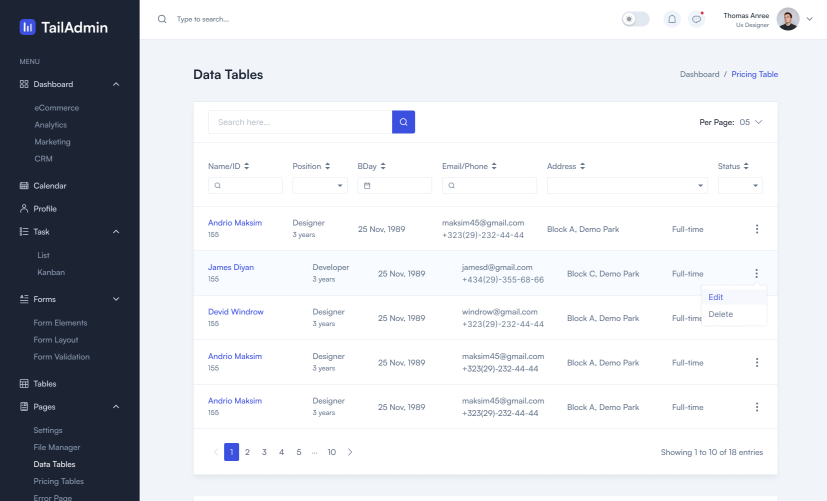Toggle the Forms submenu chevron
827x501 pixels.
tap(116, 299)
